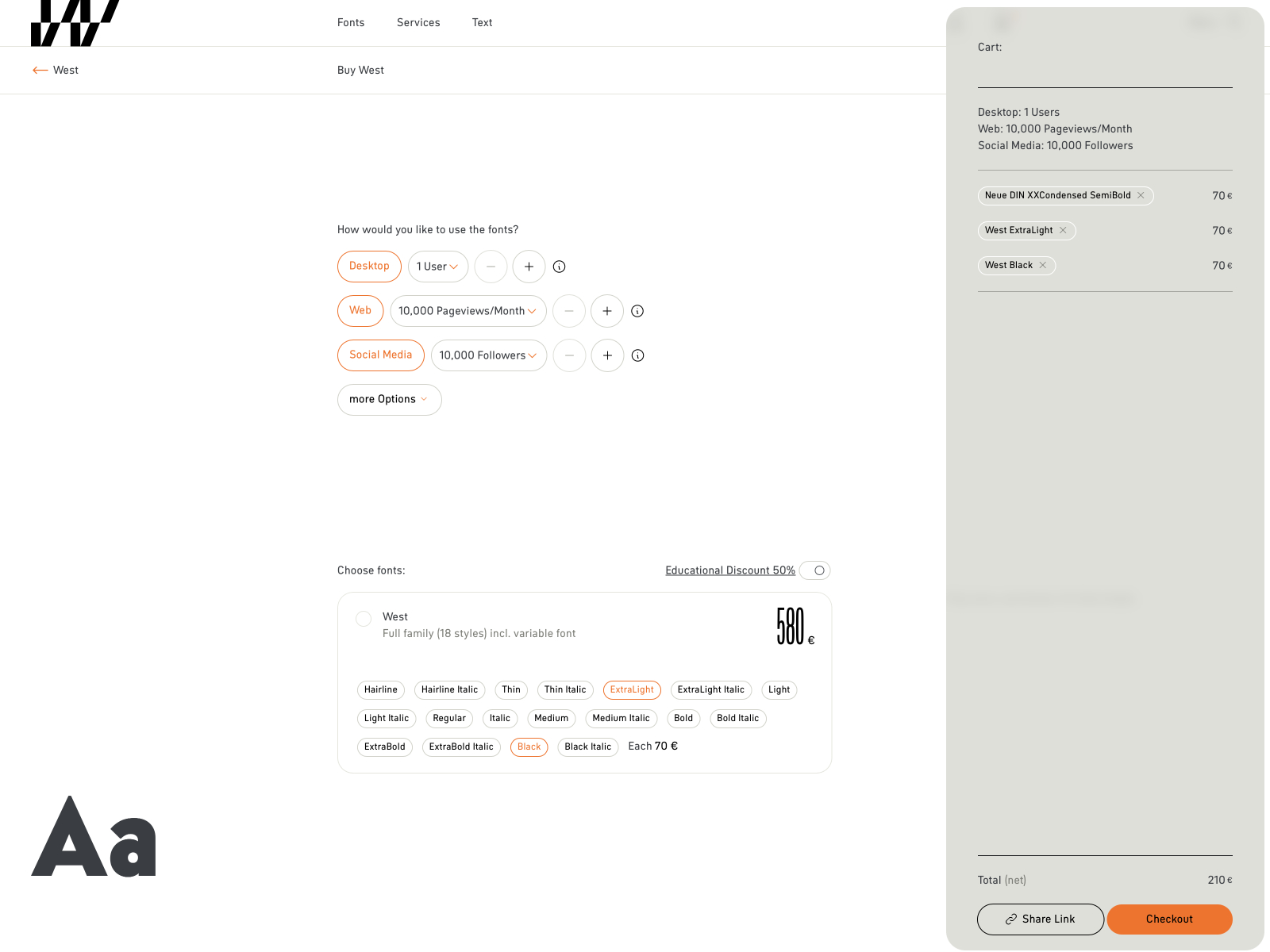This screenshot has width=1270, height=952.
Task: Decrease Web pageviews with minus button
Action: [x=569, y=311]
